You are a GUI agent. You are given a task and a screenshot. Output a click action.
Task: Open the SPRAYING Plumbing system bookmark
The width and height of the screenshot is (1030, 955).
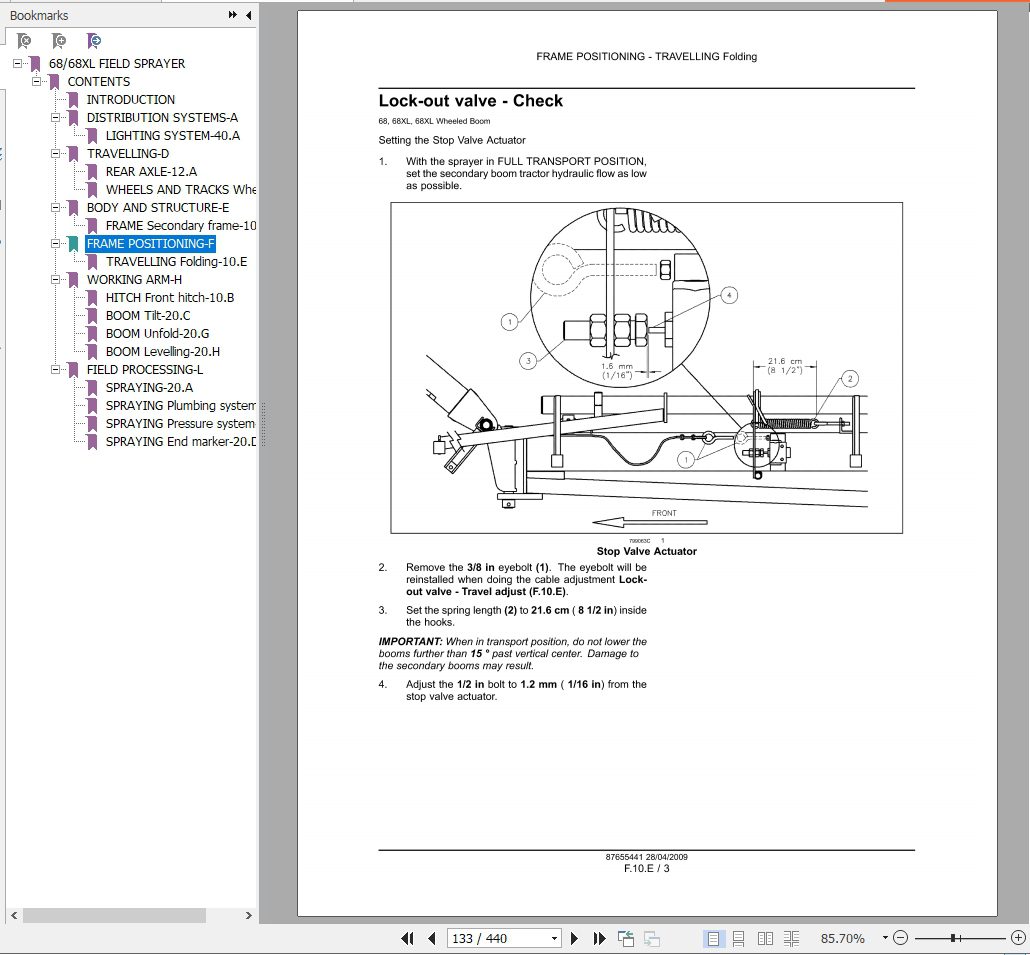coord(181,406)
